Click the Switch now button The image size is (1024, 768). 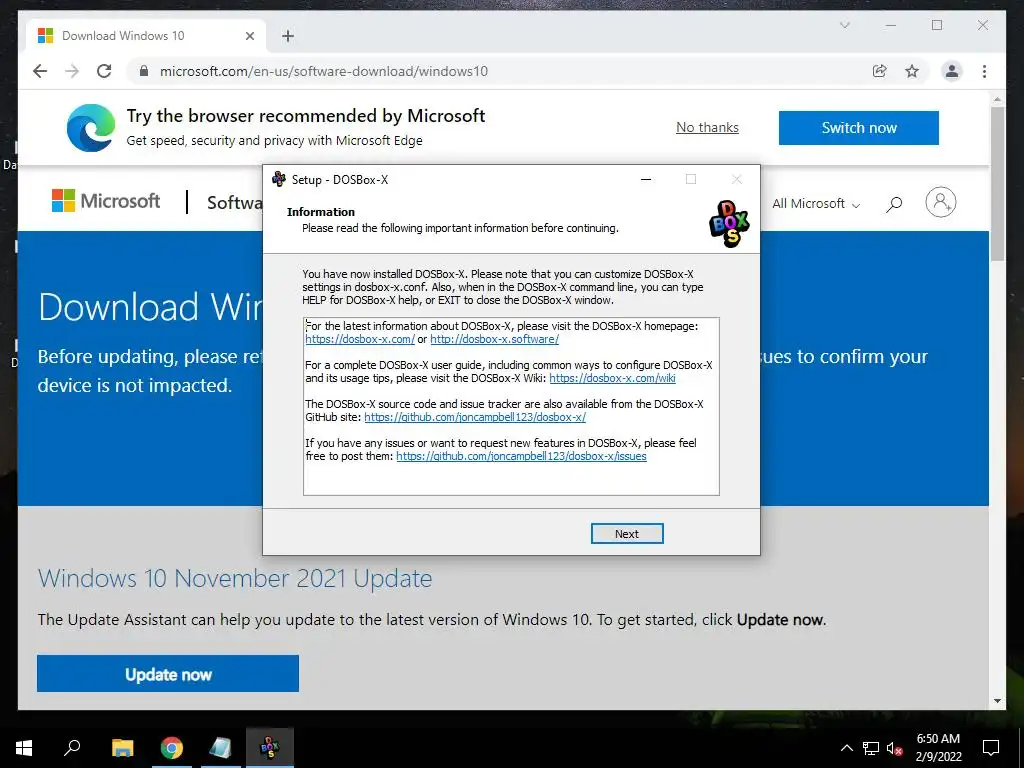tap(859, 128)
